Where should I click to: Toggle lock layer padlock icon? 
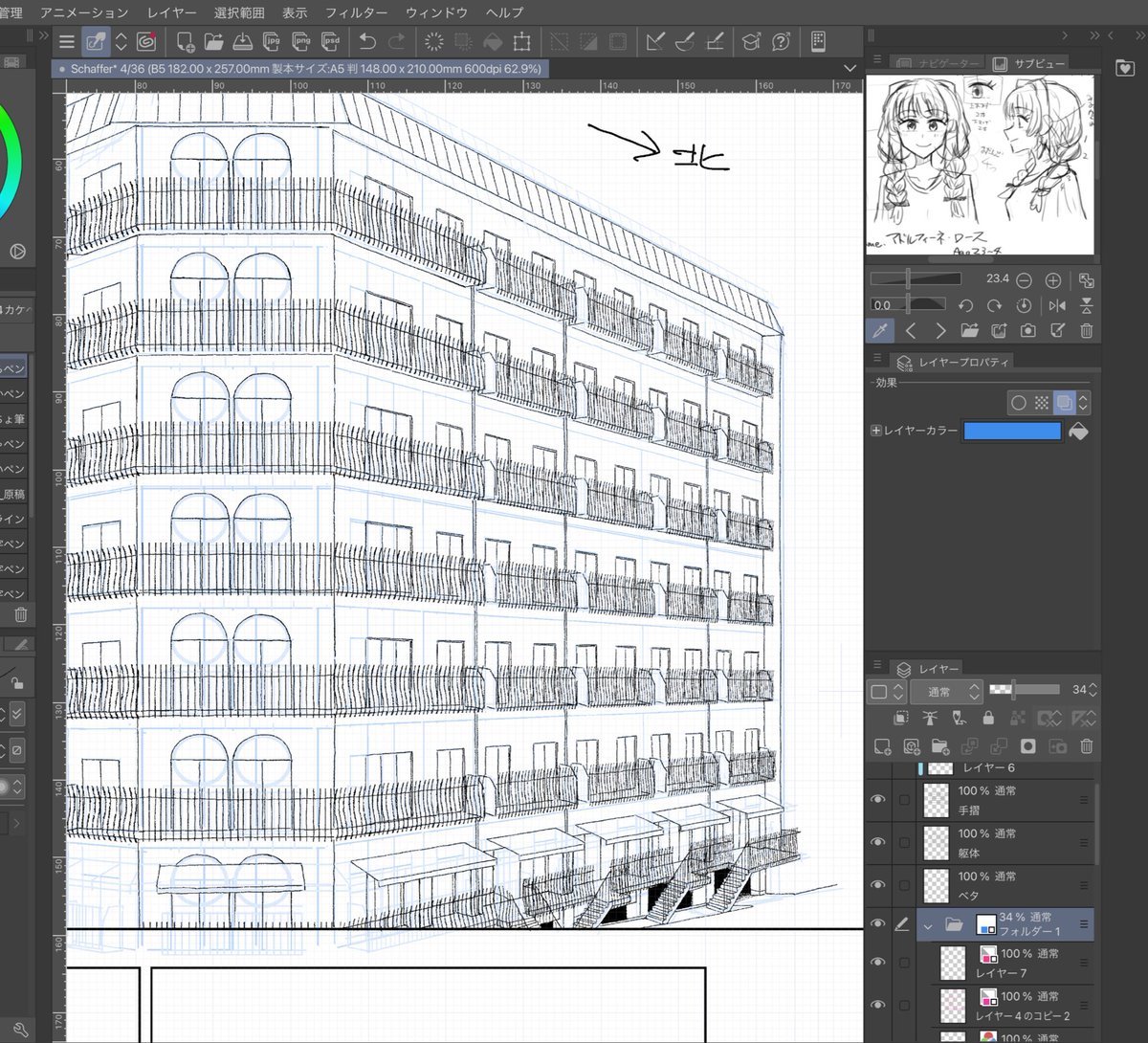(x=988, y=718)
